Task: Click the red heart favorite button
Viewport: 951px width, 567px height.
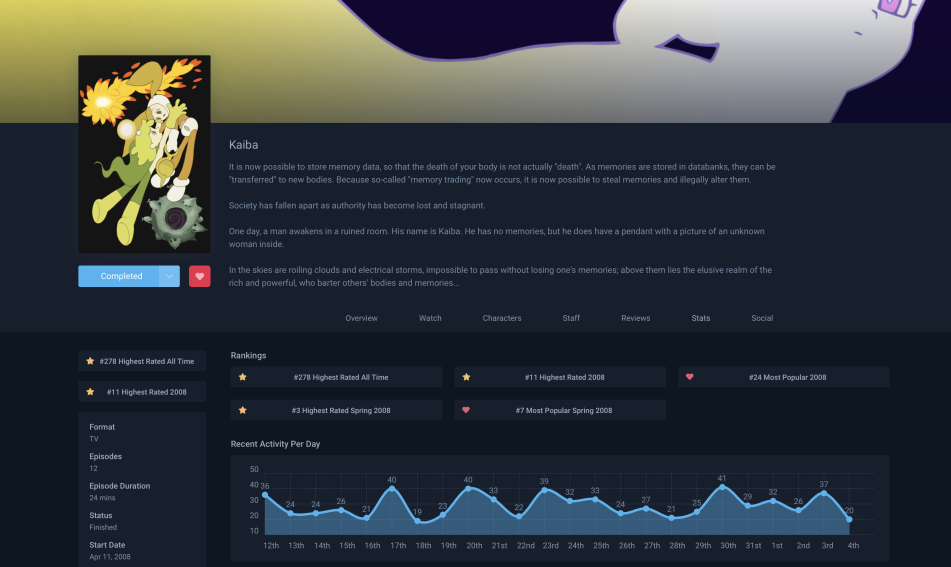Action: coord(199,276)
